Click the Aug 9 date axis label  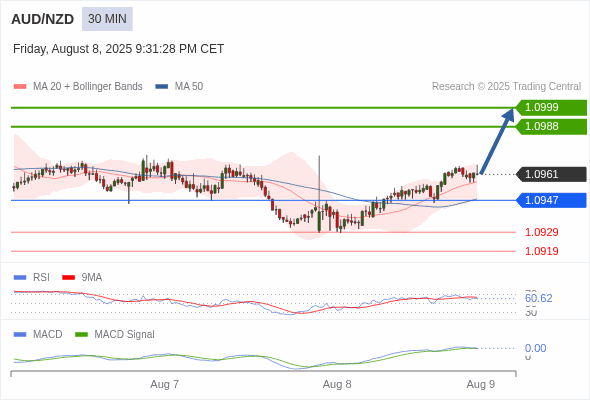[481, 385]
